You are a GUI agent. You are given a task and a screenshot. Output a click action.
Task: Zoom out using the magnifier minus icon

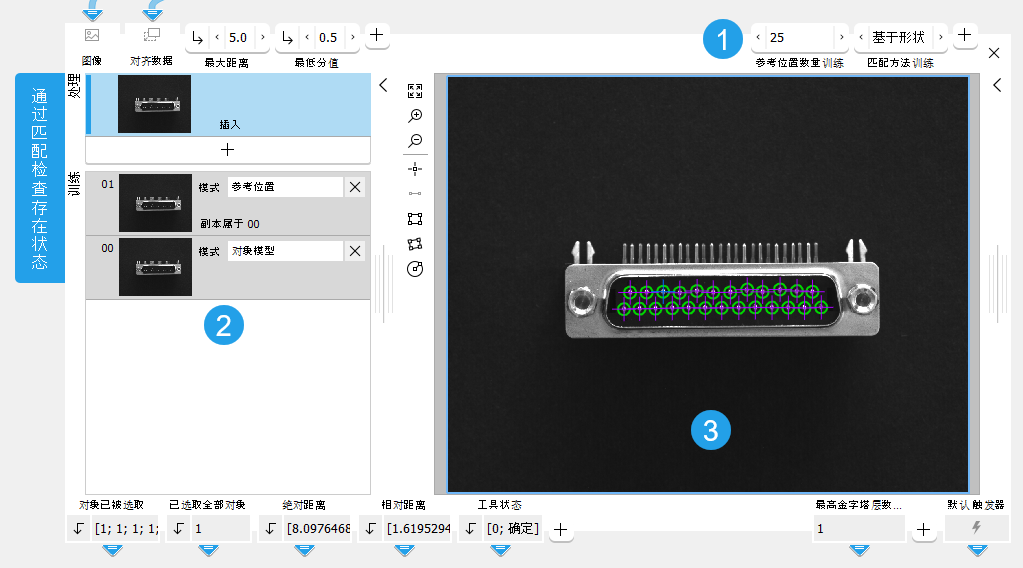pyautogui.click(x=416, y=141)
